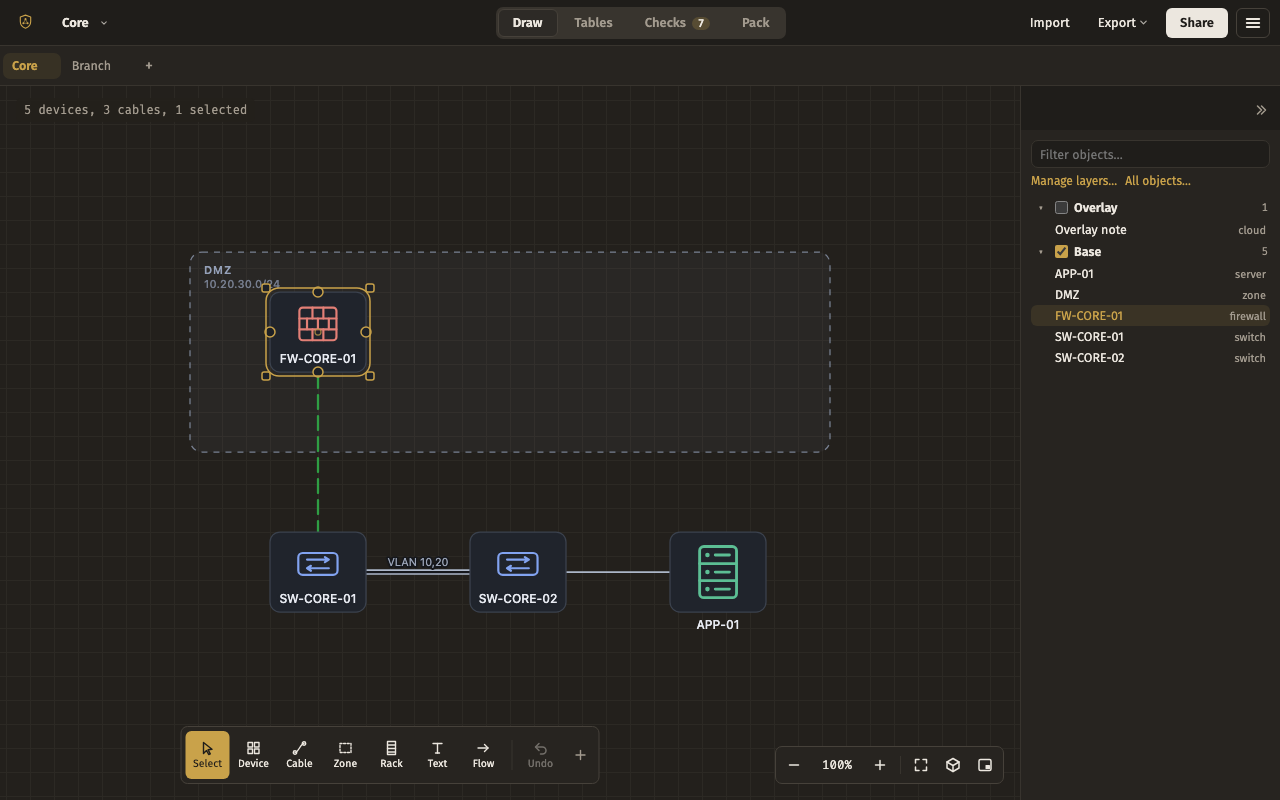Image resolution: width=1280 pixels, height=800 pixels.
Task: Zoom out with the minus icon
Action: pyautogui.click(x=794, y=765)
